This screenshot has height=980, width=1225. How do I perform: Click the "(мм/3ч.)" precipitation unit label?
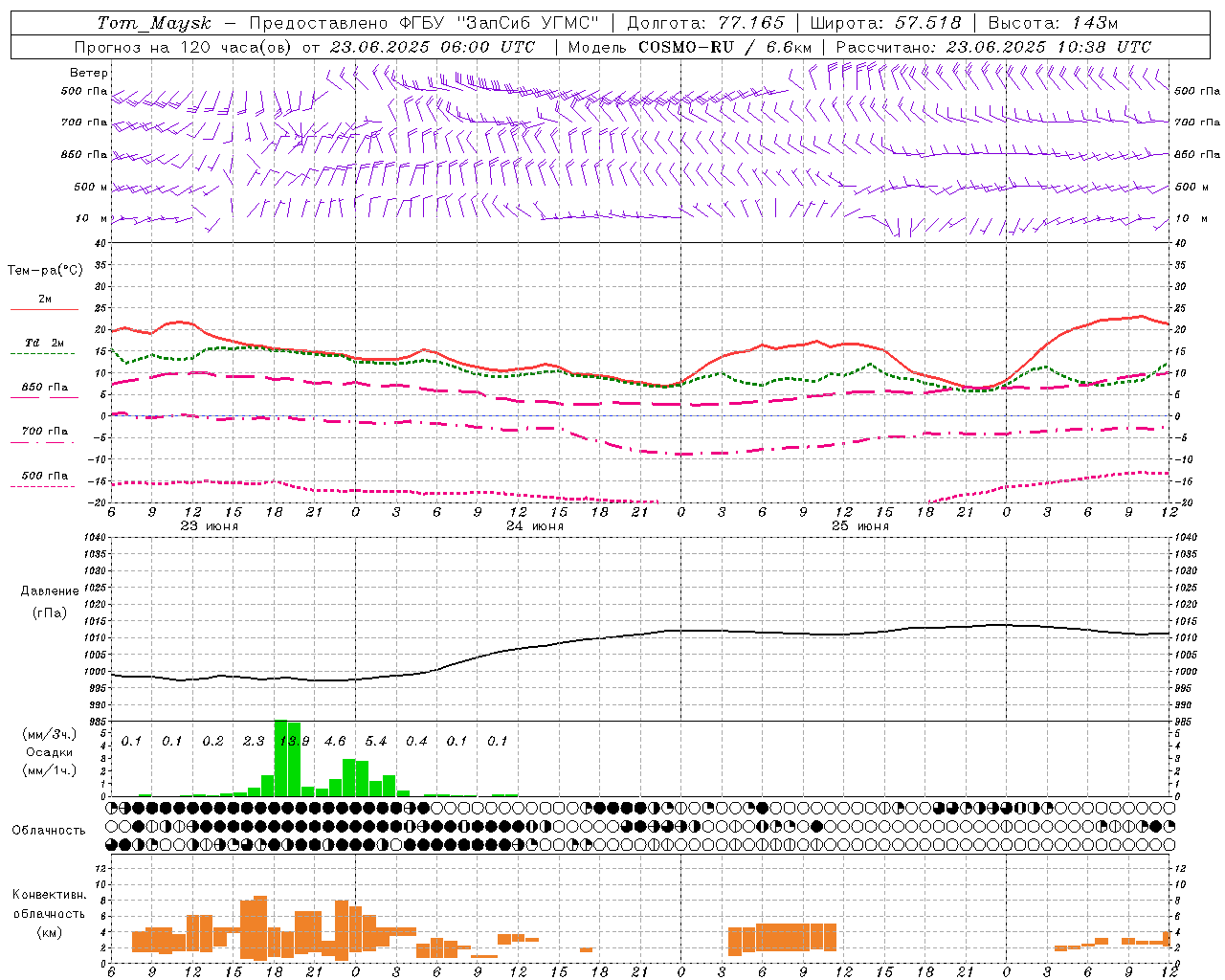(50, 734)
